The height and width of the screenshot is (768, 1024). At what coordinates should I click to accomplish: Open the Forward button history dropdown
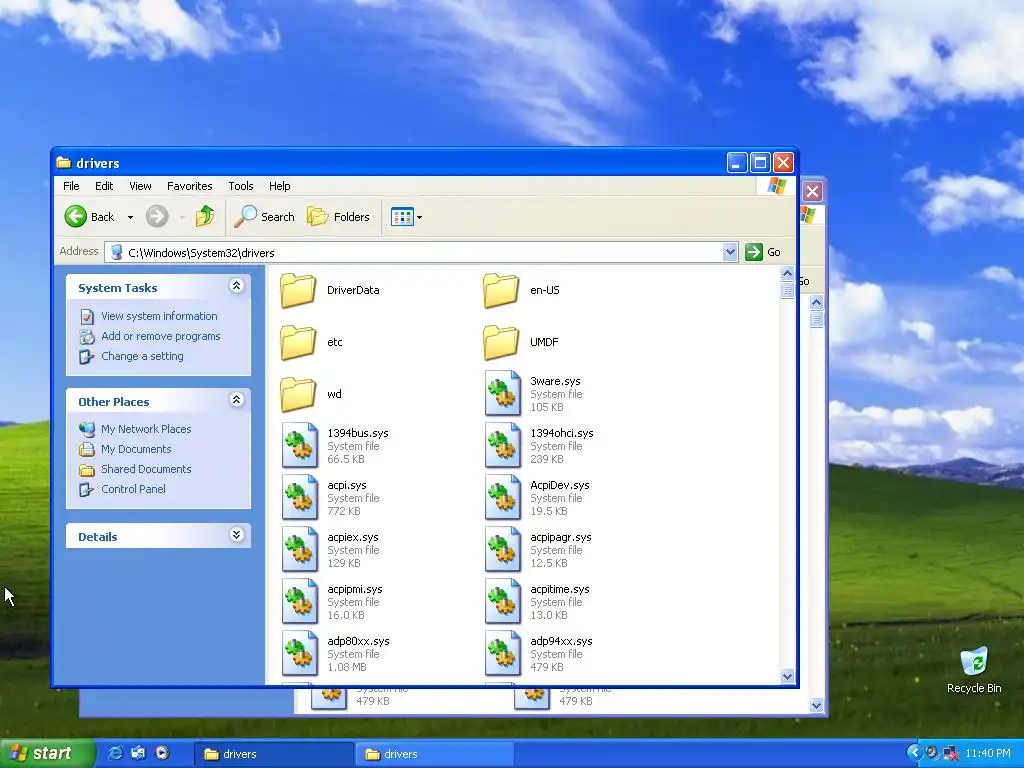[182, 217]
